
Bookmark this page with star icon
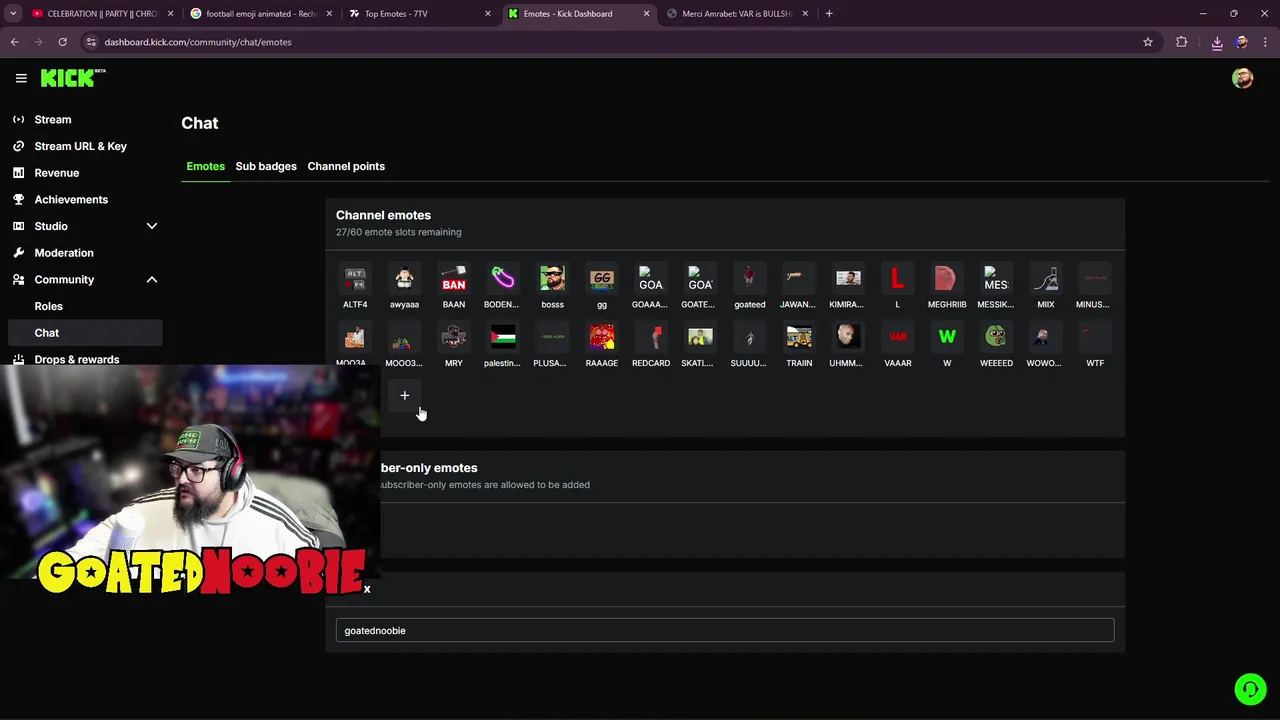coord(1148,42)
